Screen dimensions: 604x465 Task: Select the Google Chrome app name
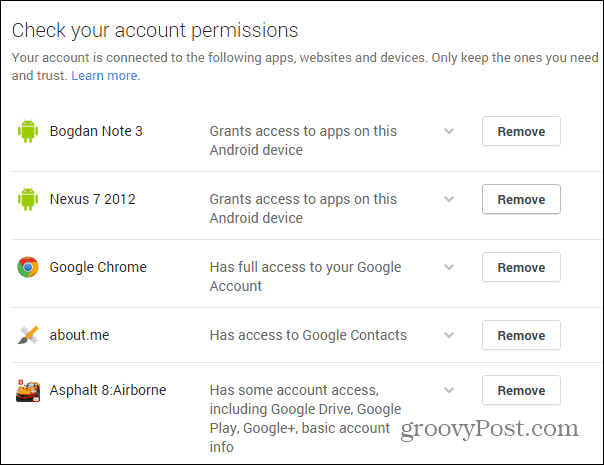pyautogui.click(x=98, y=267)
